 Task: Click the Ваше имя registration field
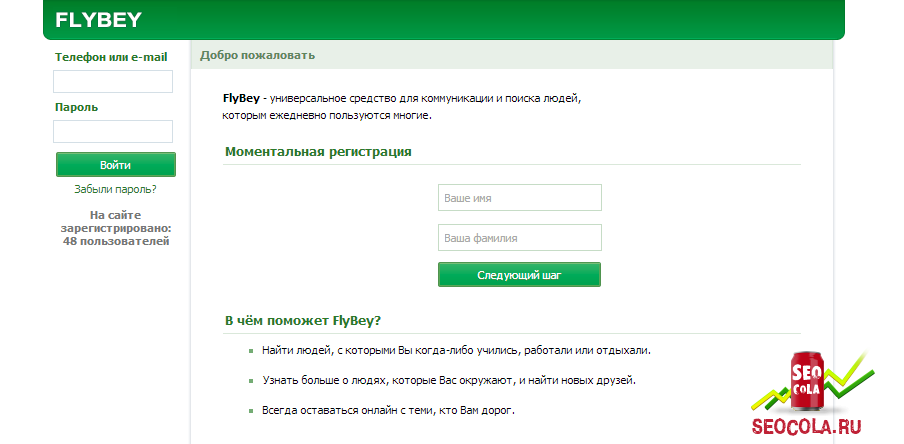519,198
